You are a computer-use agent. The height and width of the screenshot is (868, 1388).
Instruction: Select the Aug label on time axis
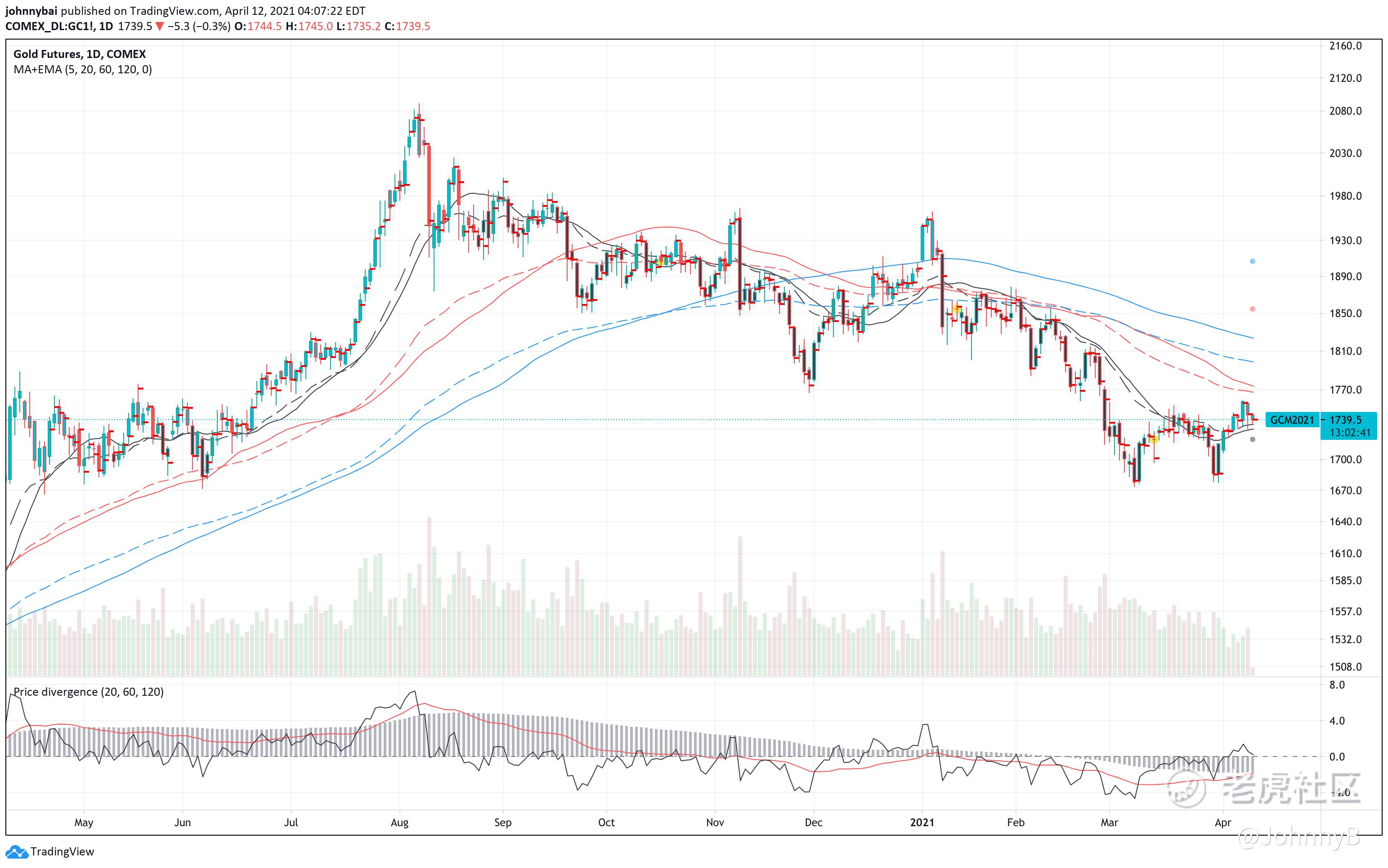coord(399,822)
